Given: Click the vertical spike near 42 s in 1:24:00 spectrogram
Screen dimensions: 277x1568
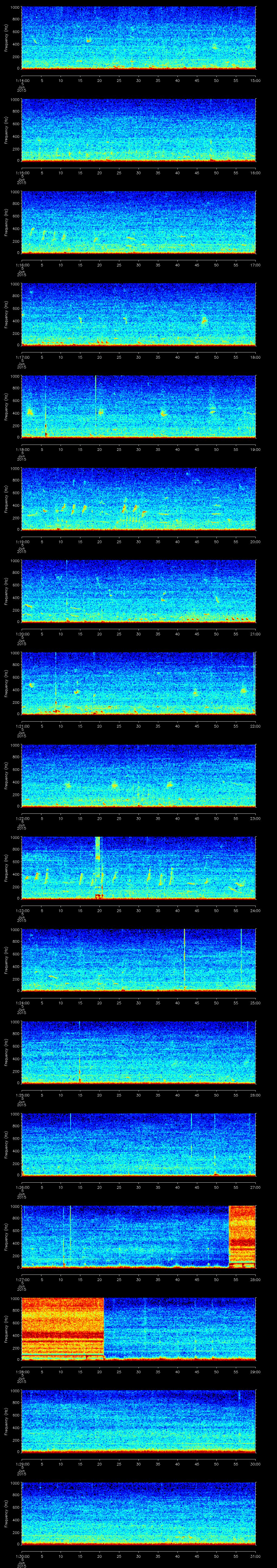Looking at the screenshot, I should point(184,959).
